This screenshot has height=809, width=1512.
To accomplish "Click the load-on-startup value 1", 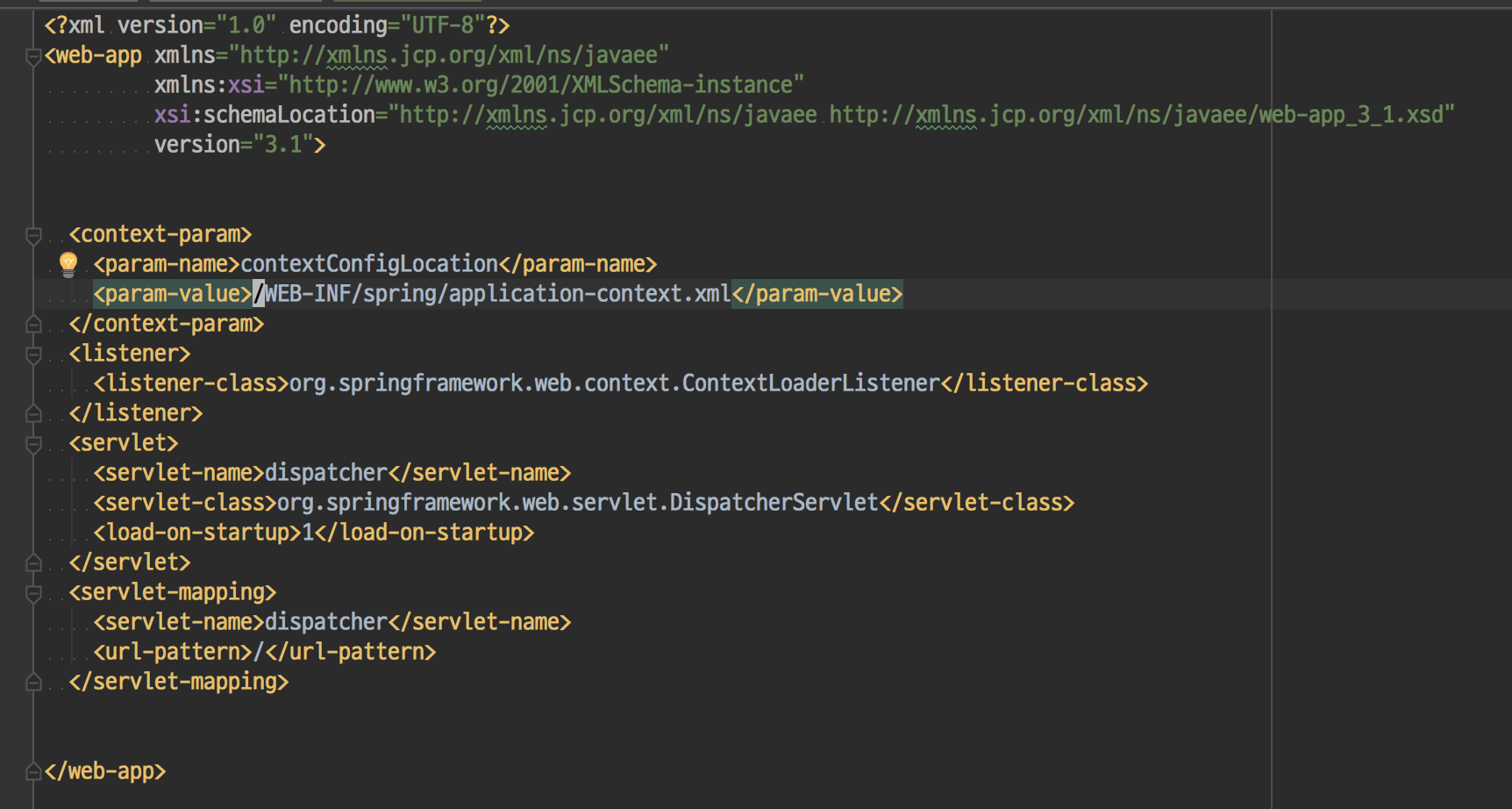I will click(308, 533).
